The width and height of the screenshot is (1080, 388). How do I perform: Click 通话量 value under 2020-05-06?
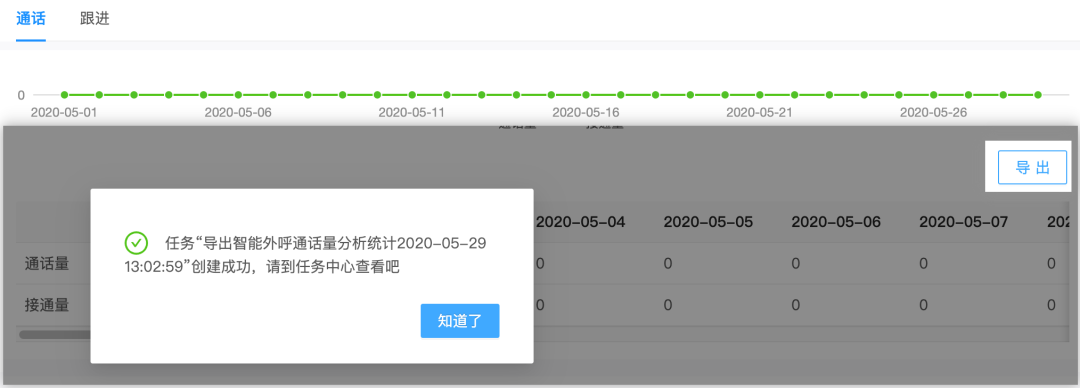click(796, 263)
